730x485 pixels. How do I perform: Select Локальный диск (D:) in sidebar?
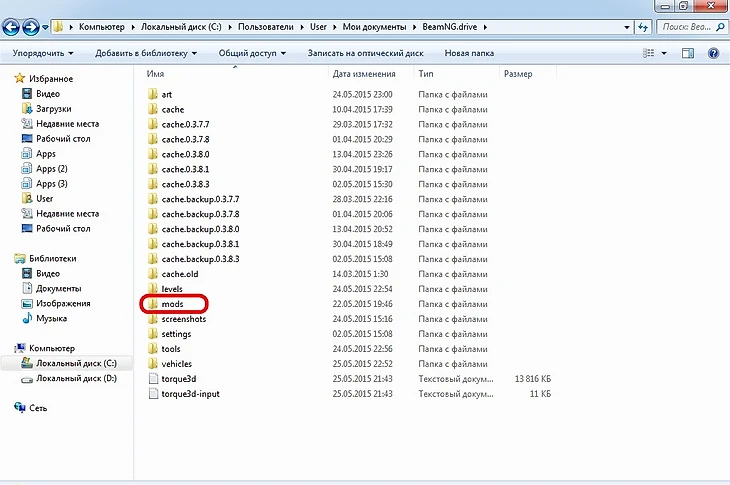click(76, 379)
